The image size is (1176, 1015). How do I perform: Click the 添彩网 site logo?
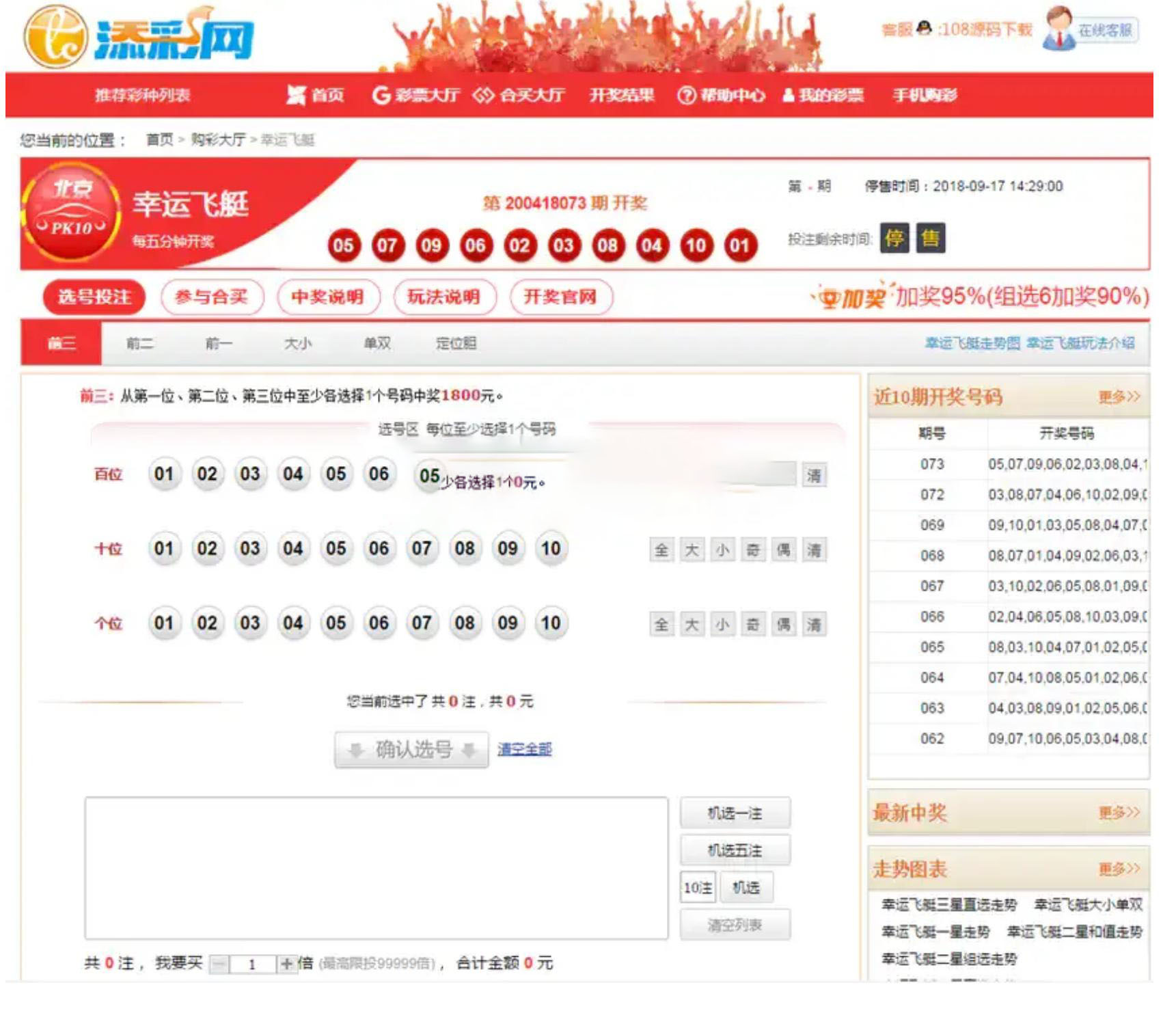click(x=139, y=38)
